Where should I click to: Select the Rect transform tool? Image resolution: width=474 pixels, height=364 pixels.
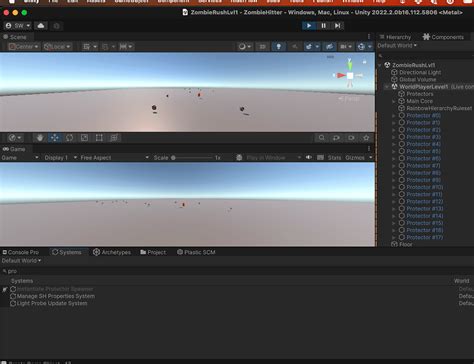pyautogui.click(x=99, y=138)
